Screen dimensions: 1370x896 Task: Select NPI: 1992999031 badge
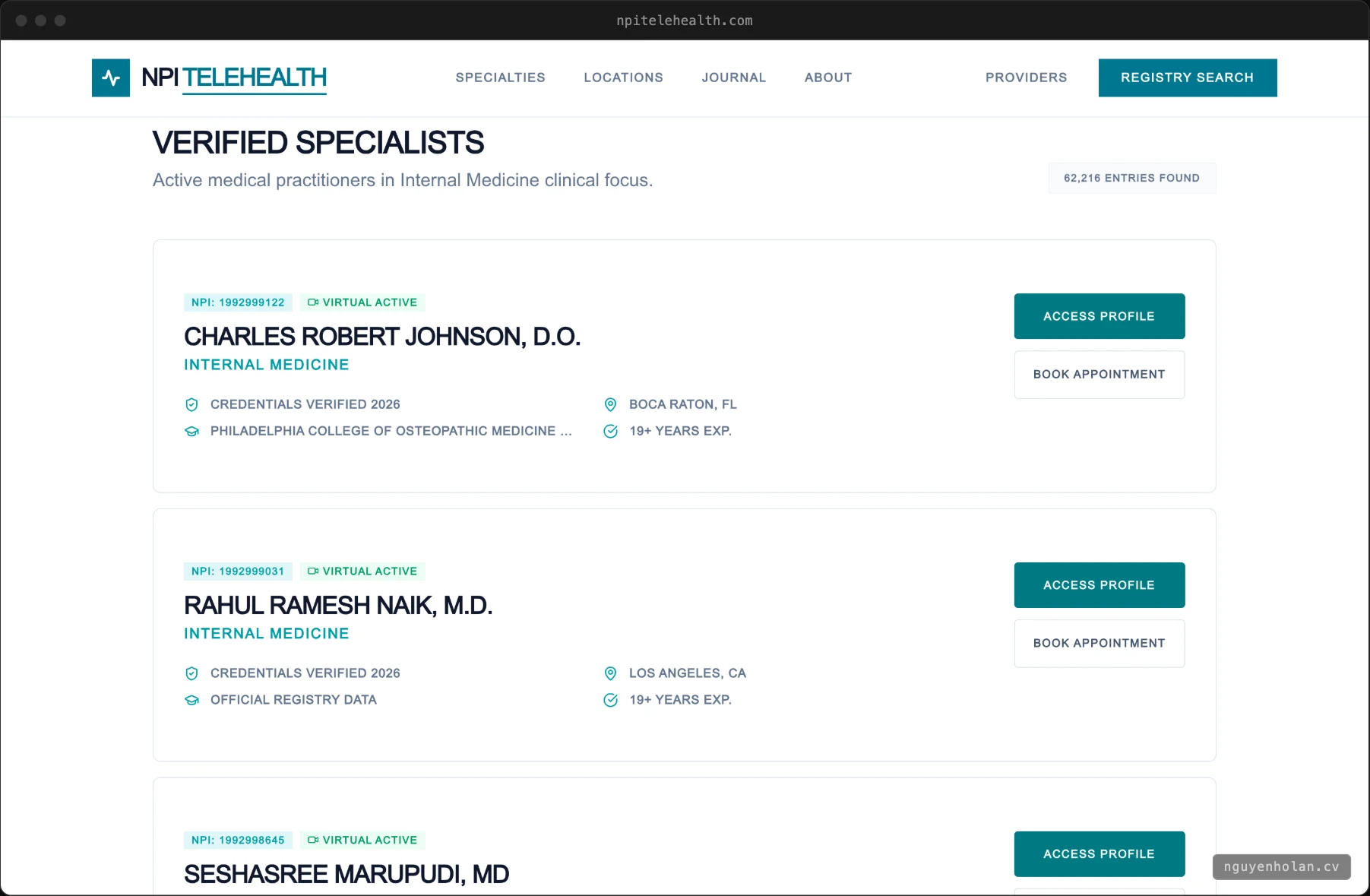tap(238, 571)
